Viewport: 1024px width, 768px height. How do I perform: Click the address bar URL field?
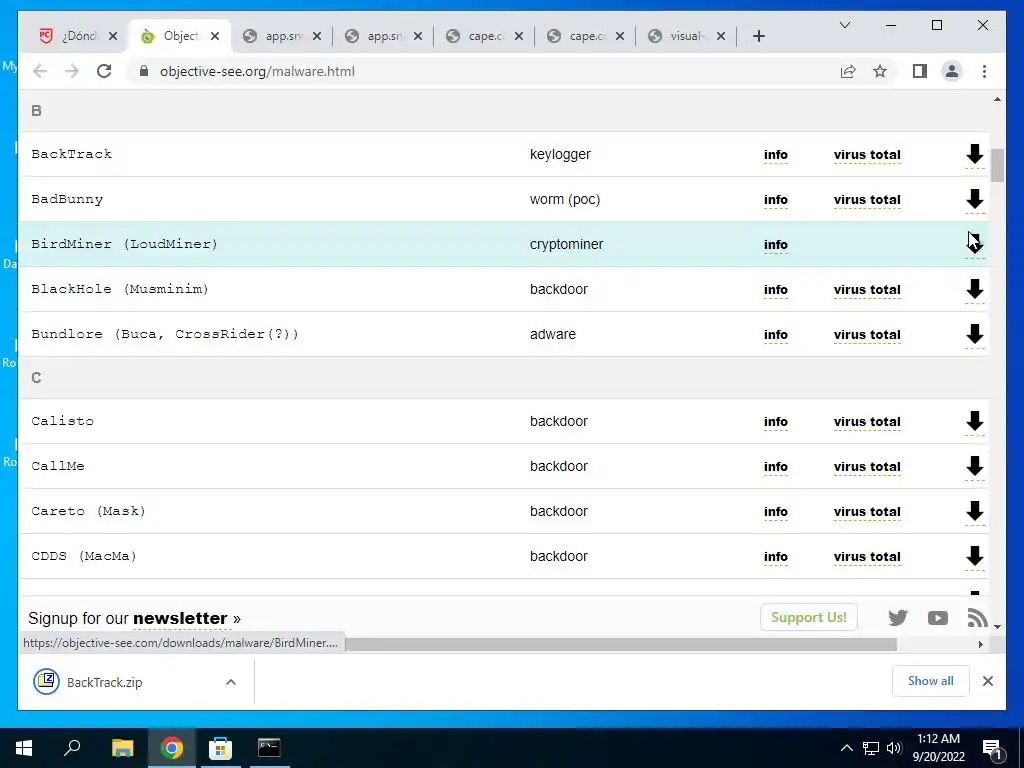point(483,71)
